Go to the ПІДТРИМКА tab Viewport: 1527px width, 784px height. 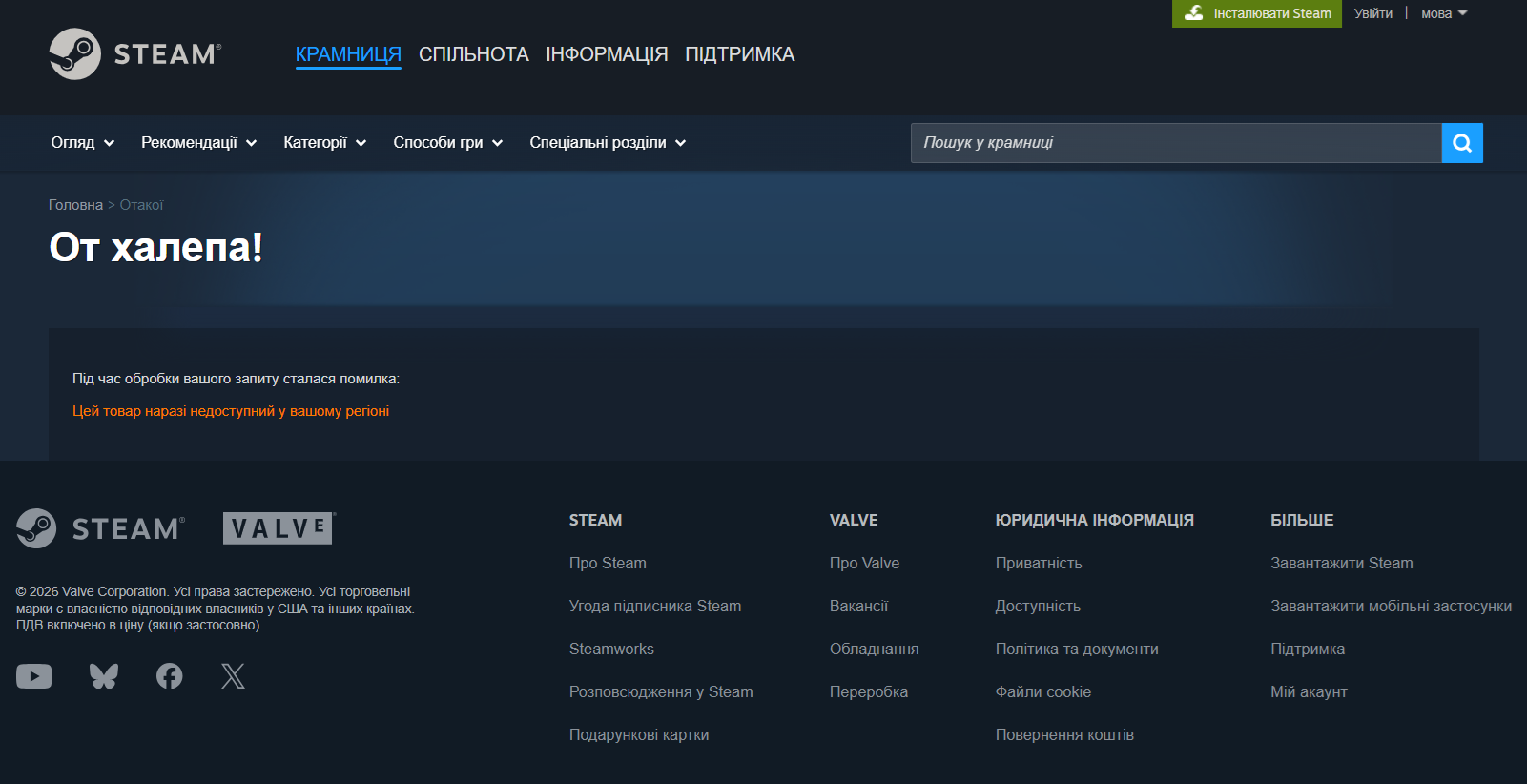739,54
